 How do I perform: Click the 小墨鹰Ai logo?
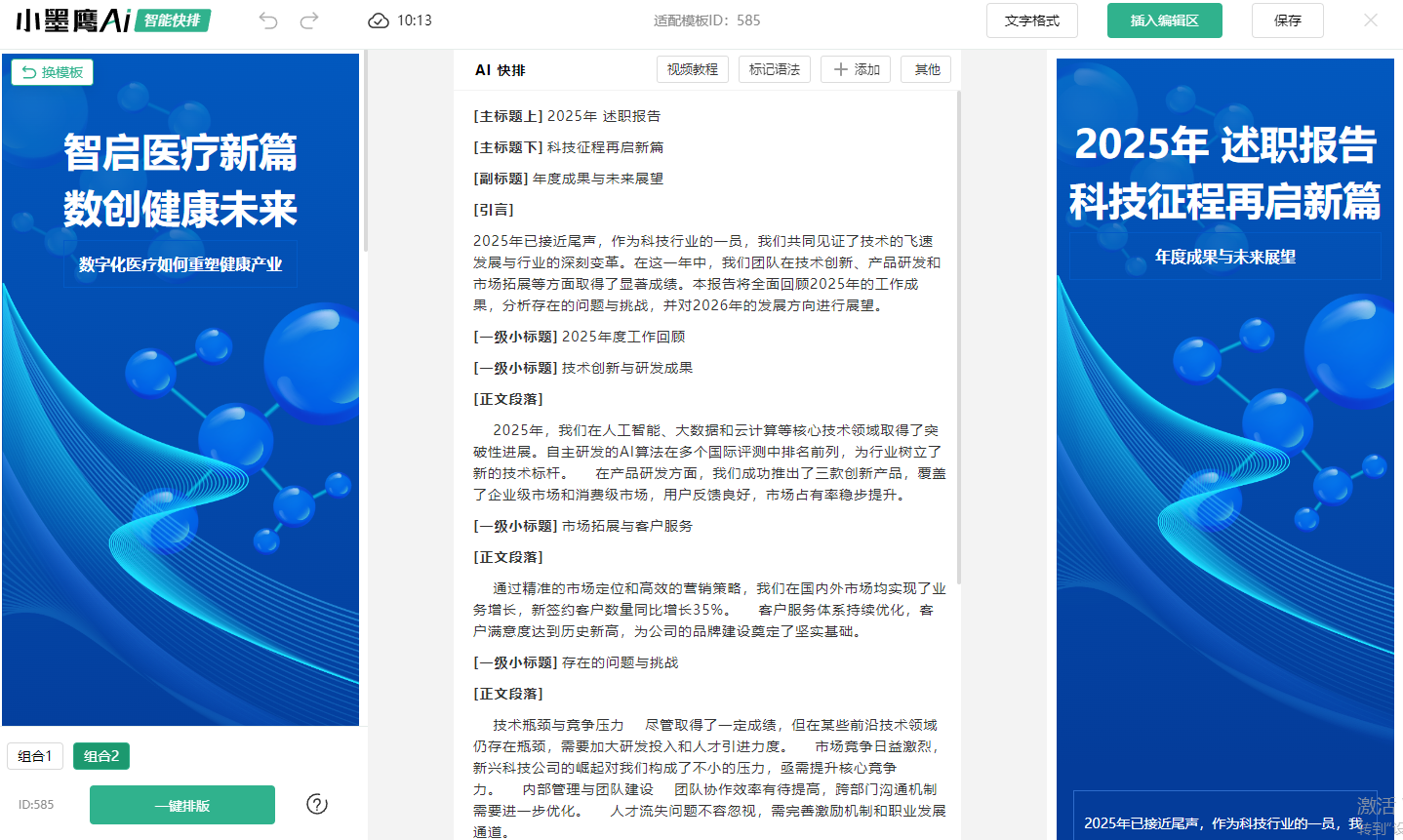coord(73,20)
